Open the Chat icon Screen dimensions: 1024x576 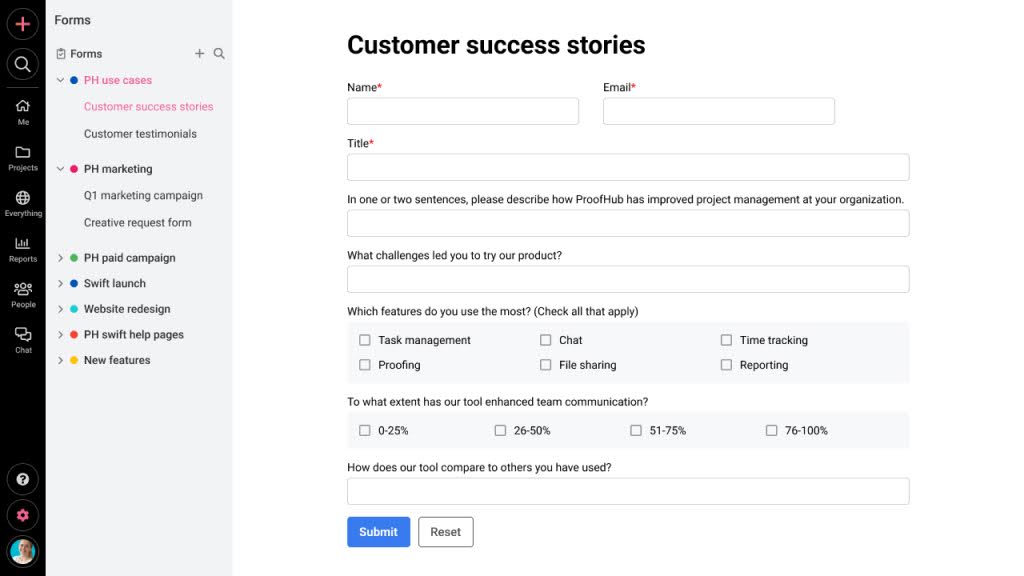pos(22,335)
